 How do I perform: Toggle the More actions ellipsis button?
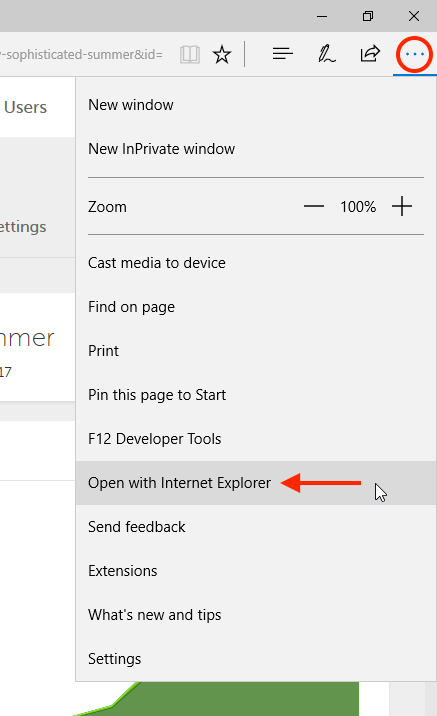(414, 54)
